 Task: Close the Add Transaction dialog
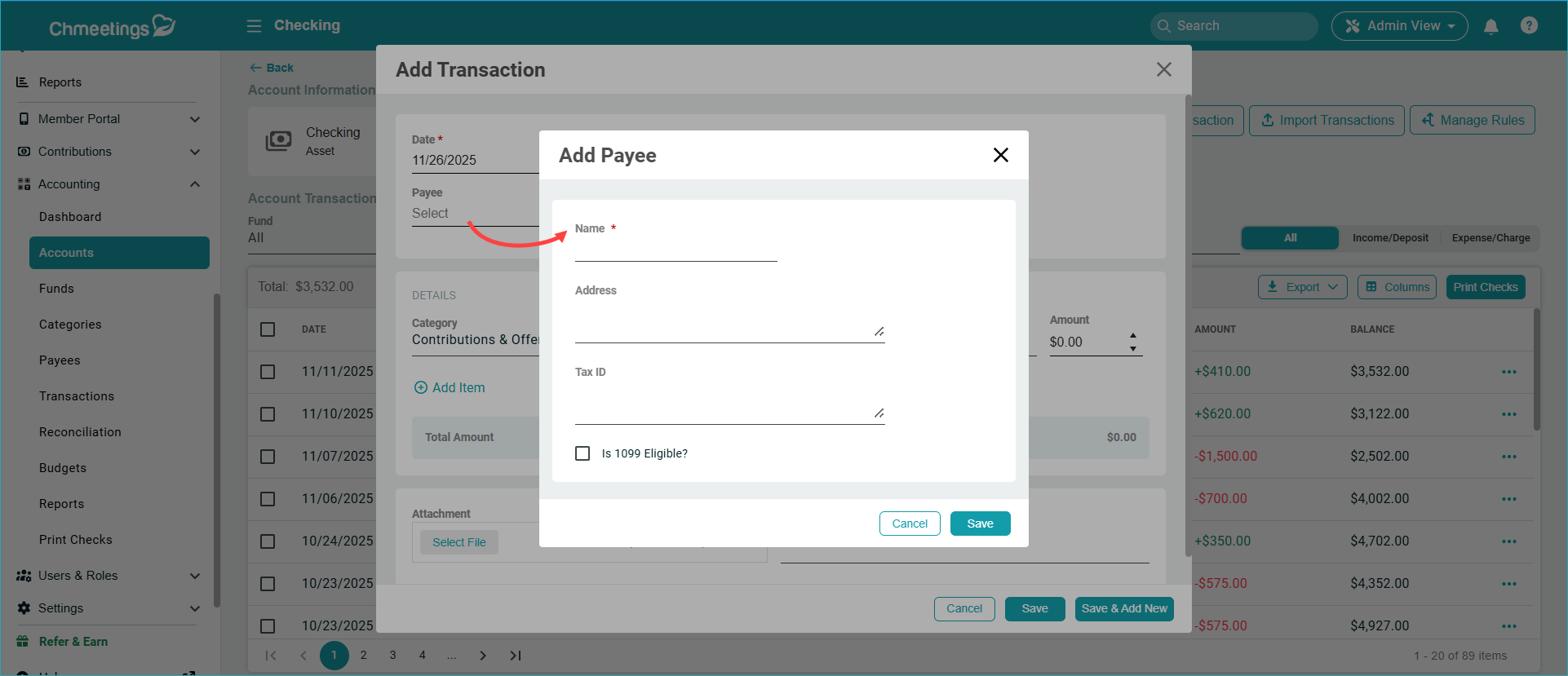point(1163,70)
